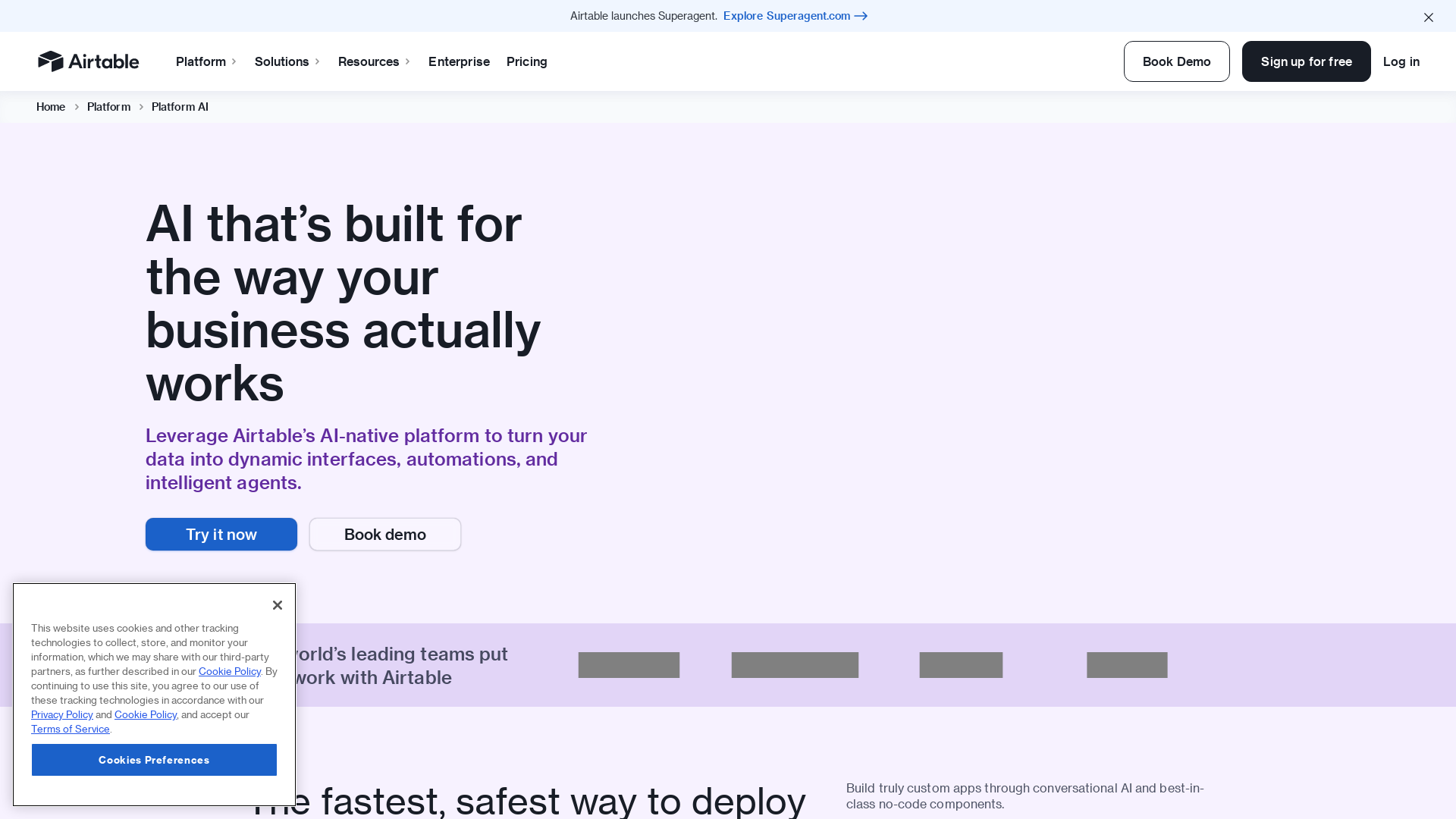Click Sign up for free

click(1306, 61)
